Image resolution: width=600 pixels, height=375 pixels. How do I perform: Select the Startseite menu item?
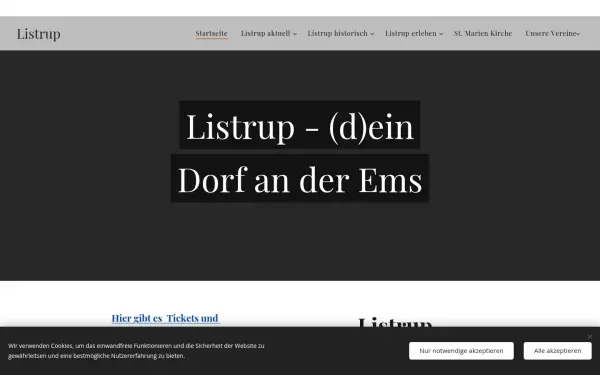[212, 33]
